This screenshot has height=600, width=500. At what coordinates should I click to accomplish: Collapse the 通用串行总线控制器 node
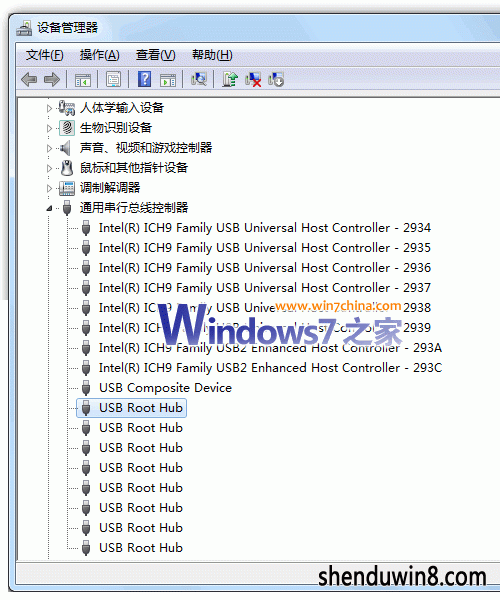49,208
